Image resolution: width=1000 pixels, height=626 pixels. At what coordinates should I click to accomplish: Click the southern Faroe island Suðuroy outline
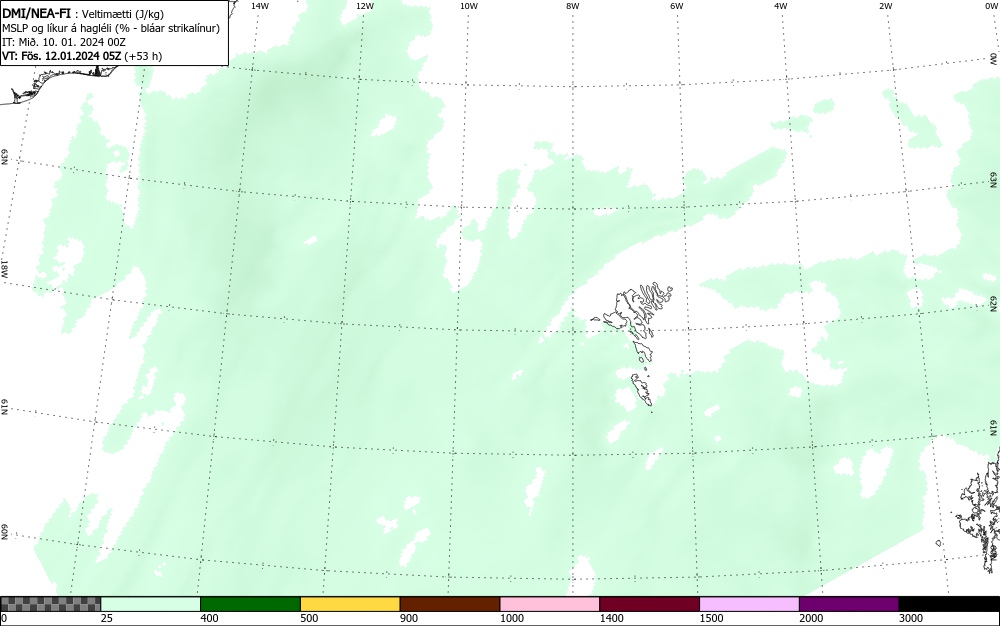[x=642, y=390]
